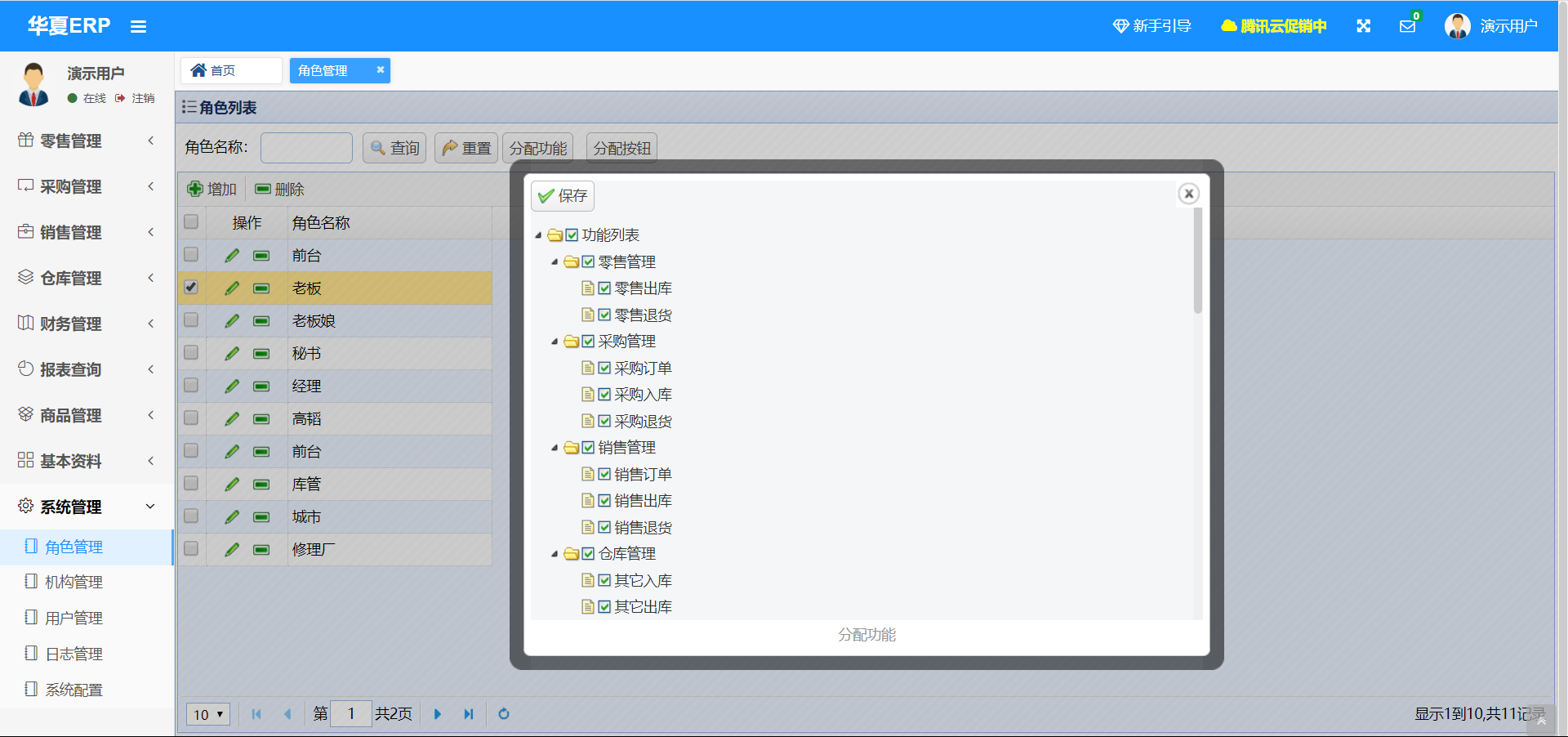Click the delete icon for 修理厂 row

point(261,550)
